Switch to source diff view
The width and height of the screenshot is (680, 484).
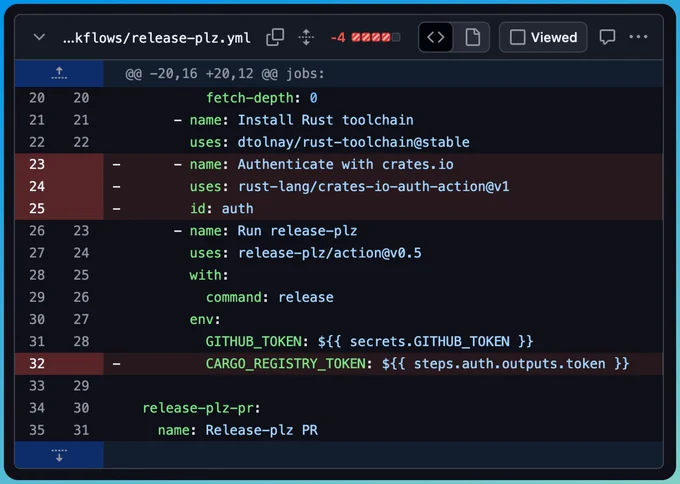pos(436,38)
